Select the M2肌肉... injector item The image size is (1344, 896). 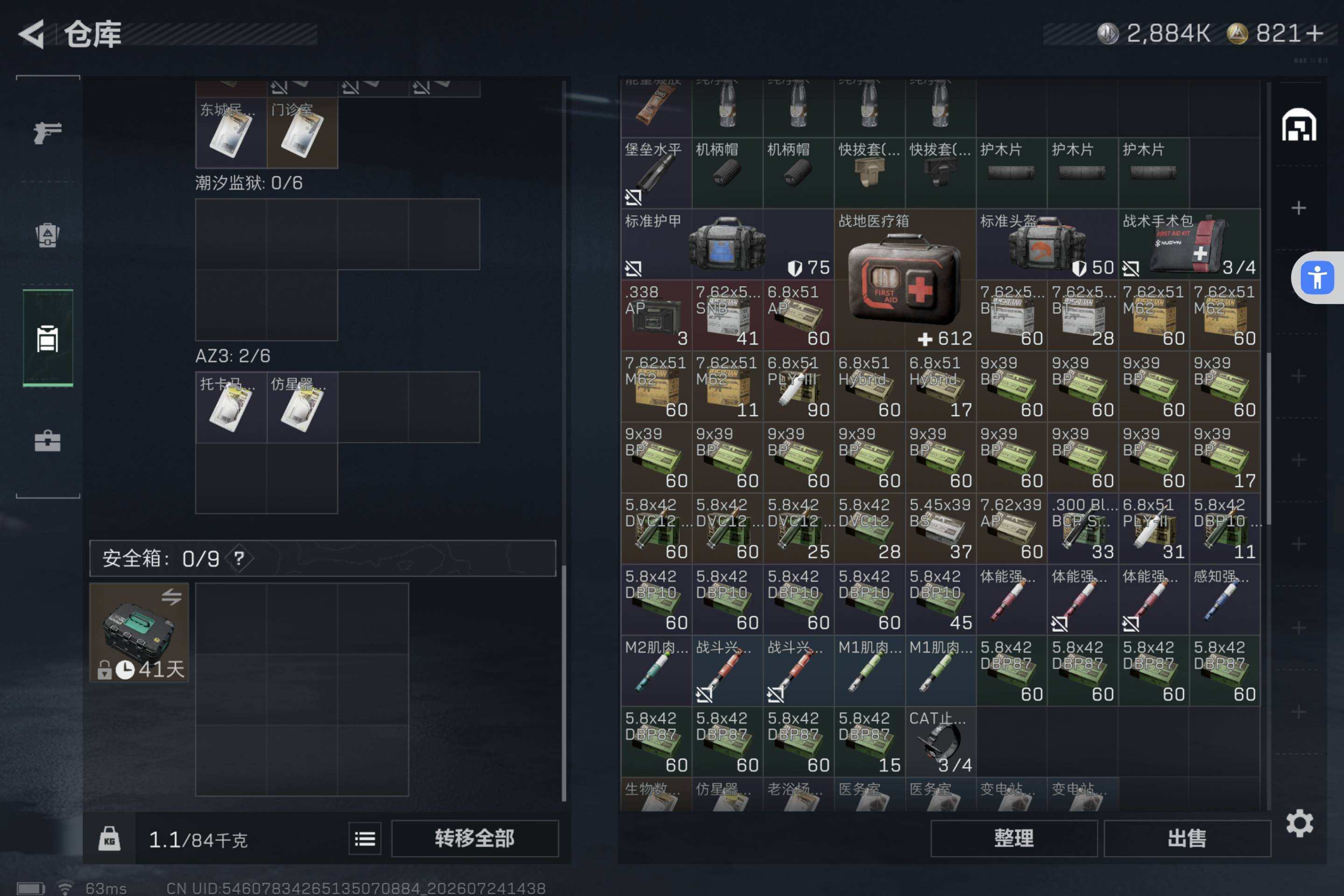click(x=656, y=670)
